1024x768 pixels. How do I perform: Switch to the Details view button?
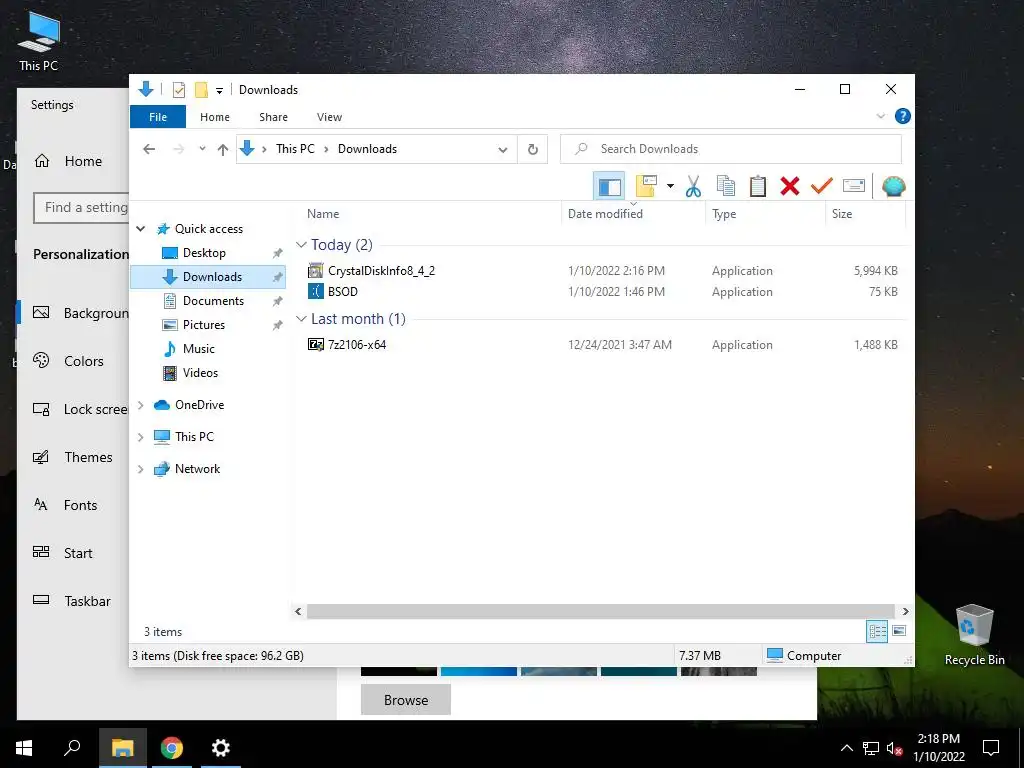tap(877, 631)
